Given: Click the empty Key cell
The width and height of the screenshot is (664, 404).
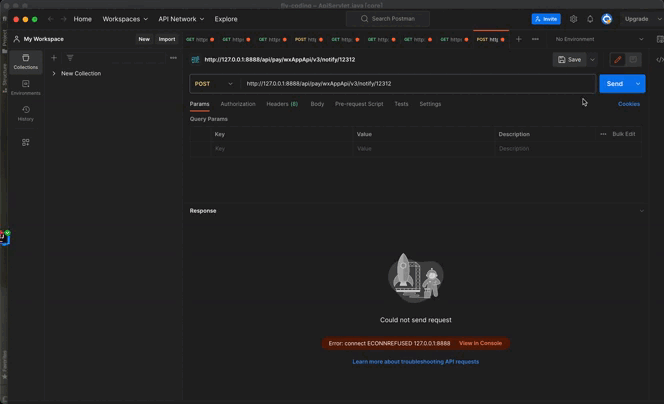Looking at the screenshot, I should point(282,149).
